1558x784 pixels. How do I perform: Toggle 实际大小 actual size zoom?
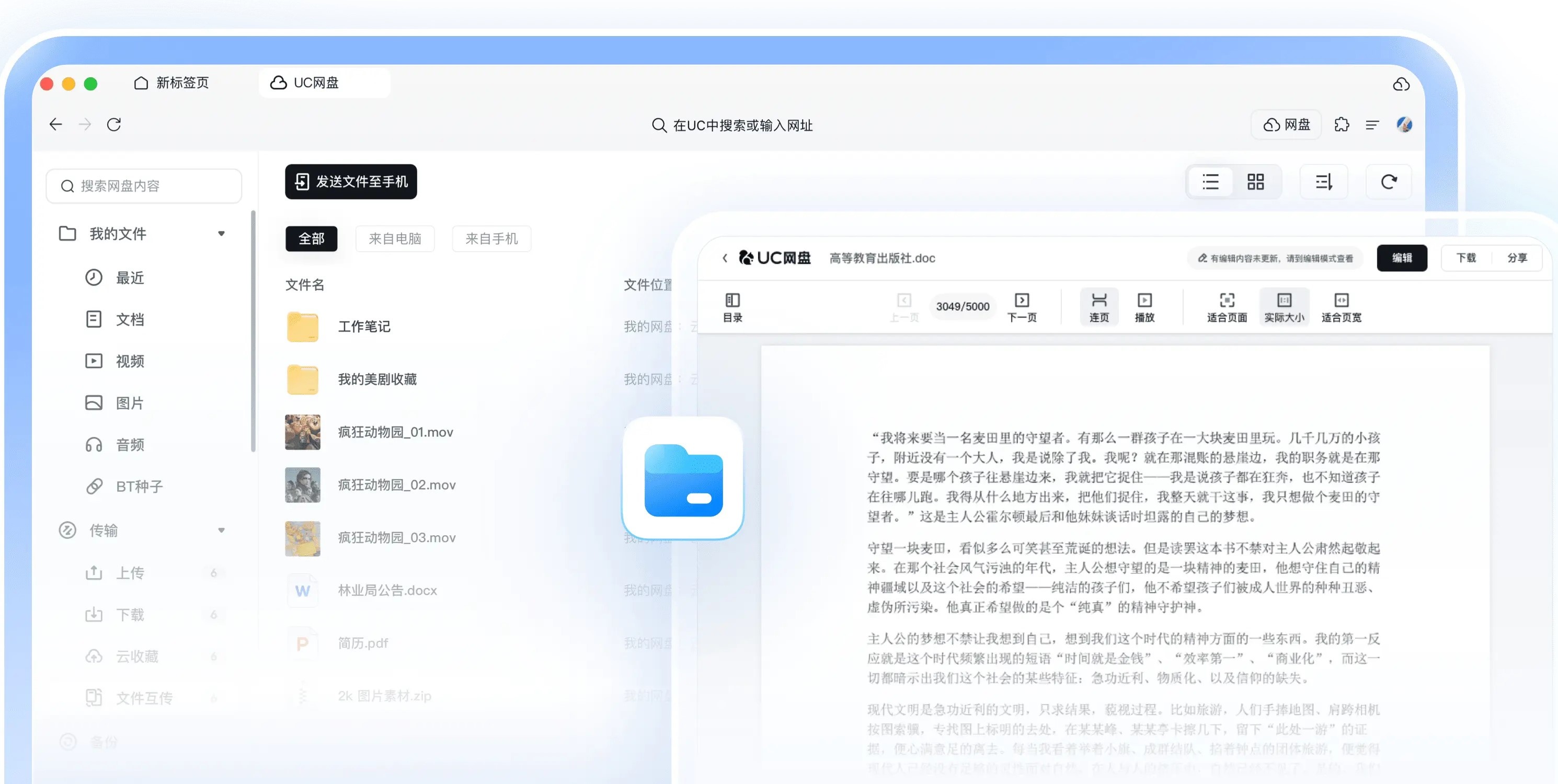click(1284, 306)
